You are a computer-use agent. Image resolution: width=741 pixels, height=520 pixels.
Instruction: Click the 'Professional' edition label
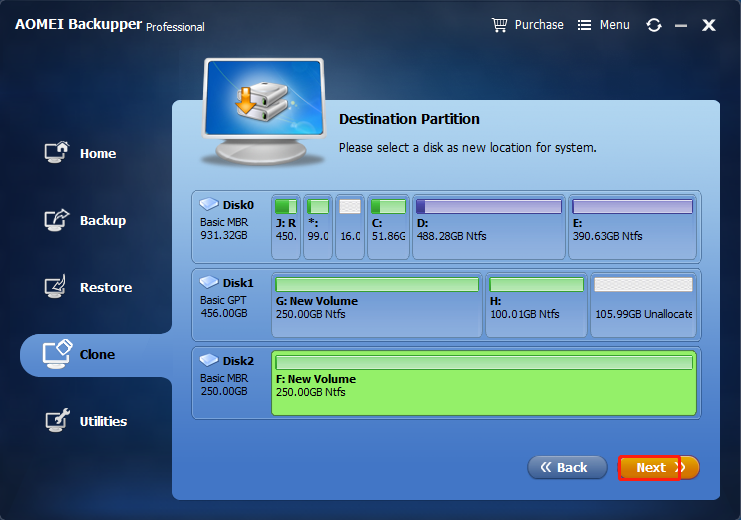click(x=175, y=27)
